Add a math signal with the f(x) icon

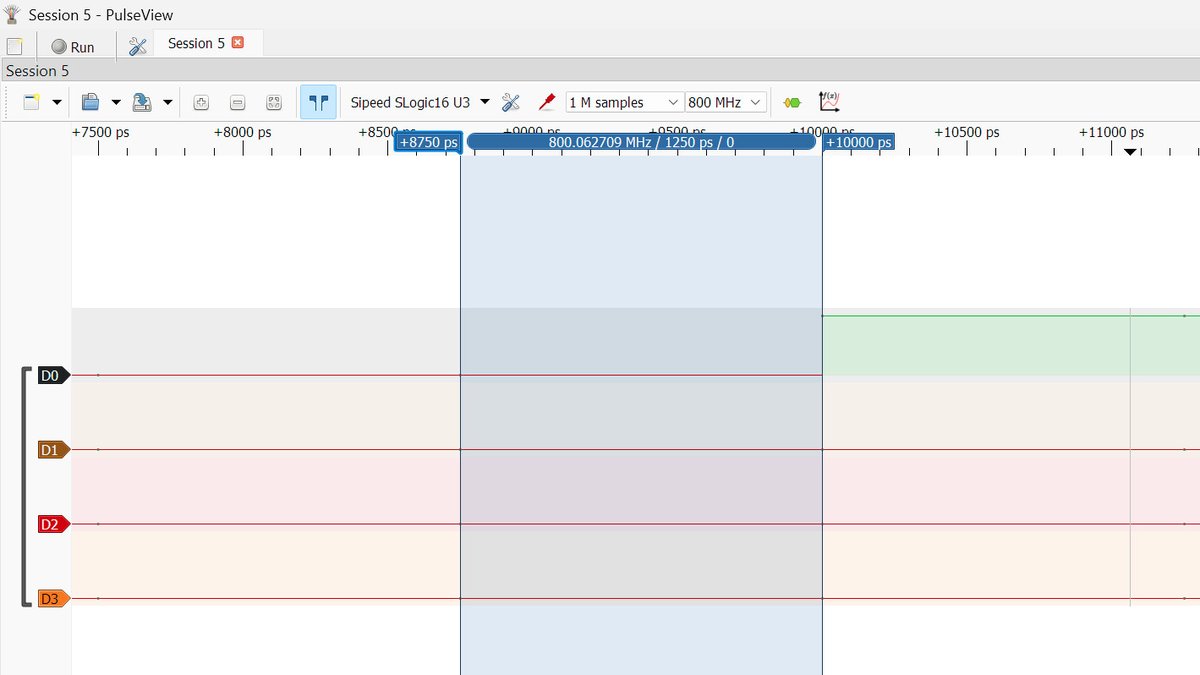(829, 102)
